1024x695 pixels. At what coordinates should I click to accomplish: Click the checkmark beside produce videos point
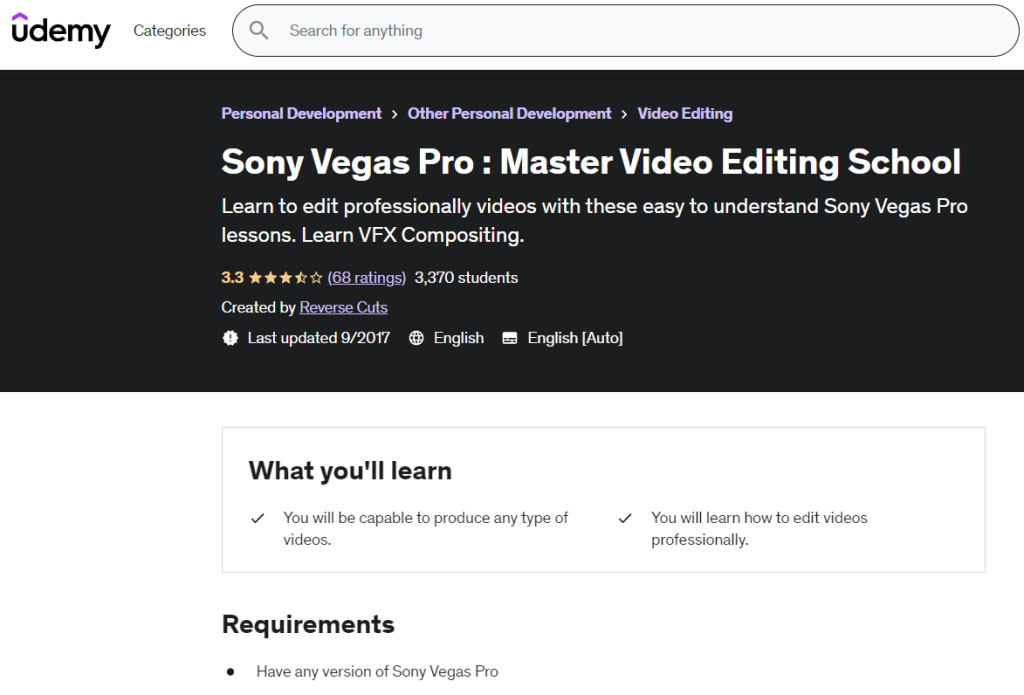coord(258,518)
